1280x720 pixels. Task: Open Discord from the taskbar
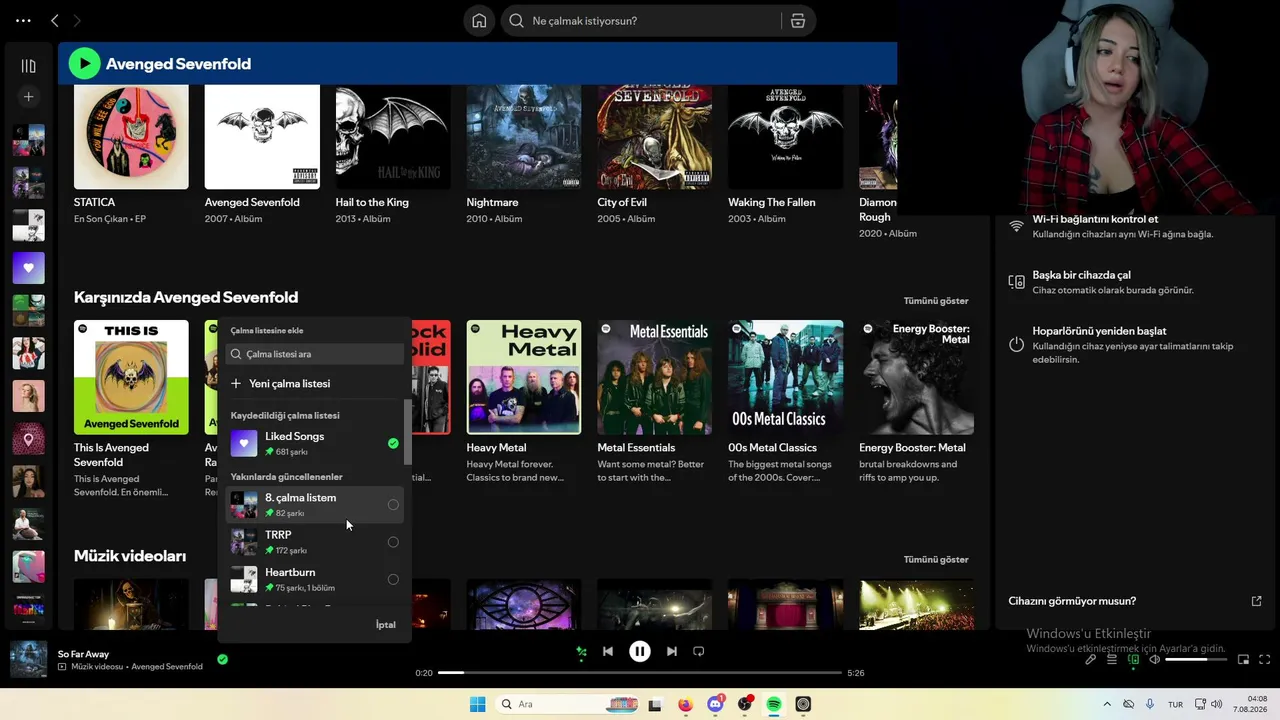coord(715,705)
